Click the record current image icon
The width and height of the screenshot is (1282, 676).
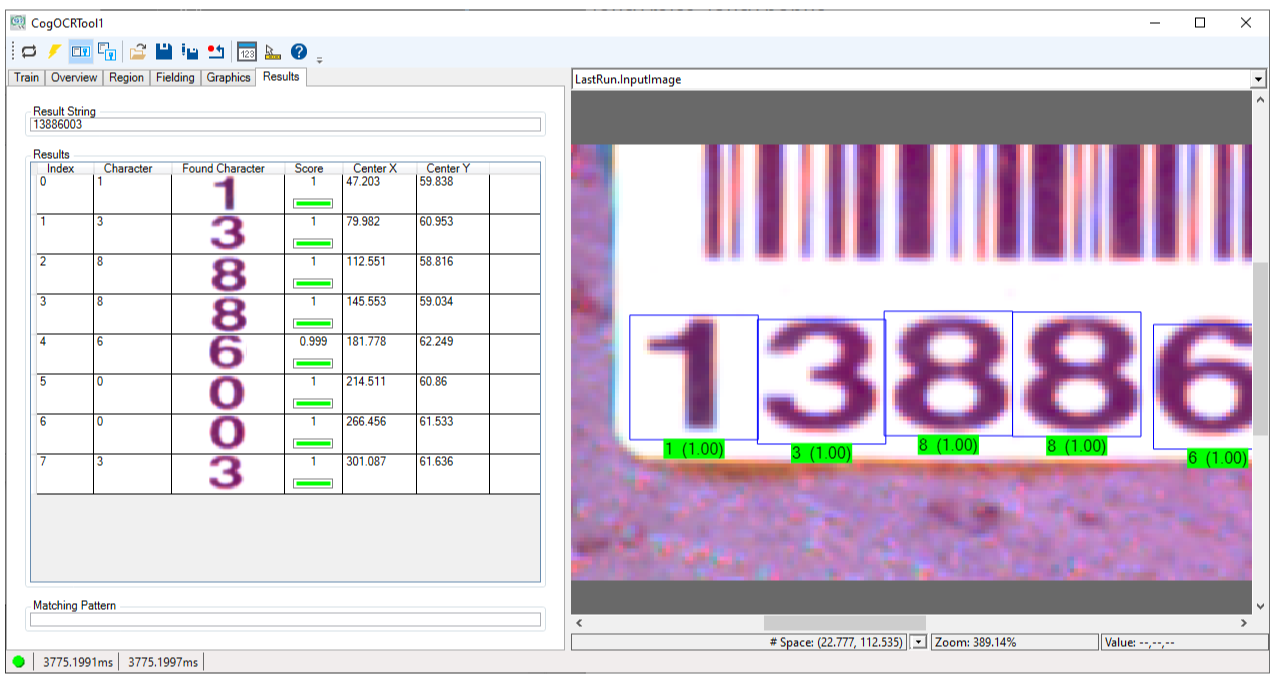click(x=216, y=51)
